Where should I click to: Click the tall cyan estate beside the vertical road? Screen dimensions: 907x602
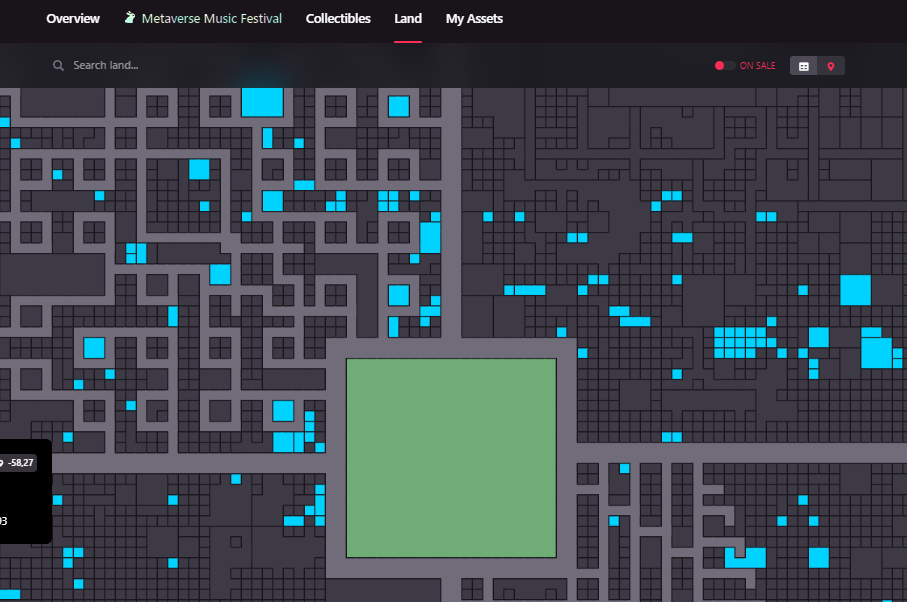pyautogui.click(x=430, y=237)
